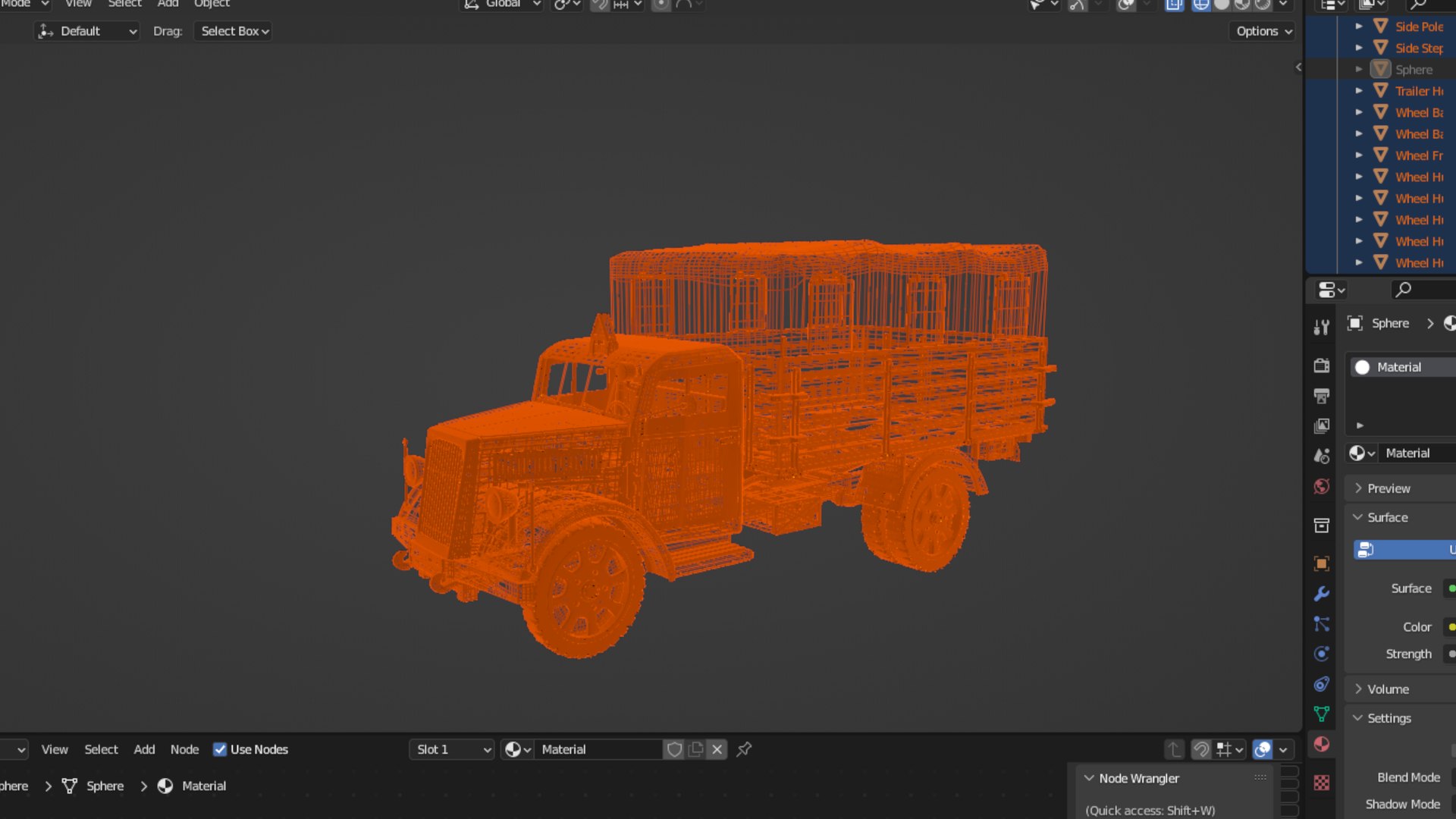Viewport: 1456px width, 819px height.
Task: Open the Physics properties tab
Action: pos(1321,654)
